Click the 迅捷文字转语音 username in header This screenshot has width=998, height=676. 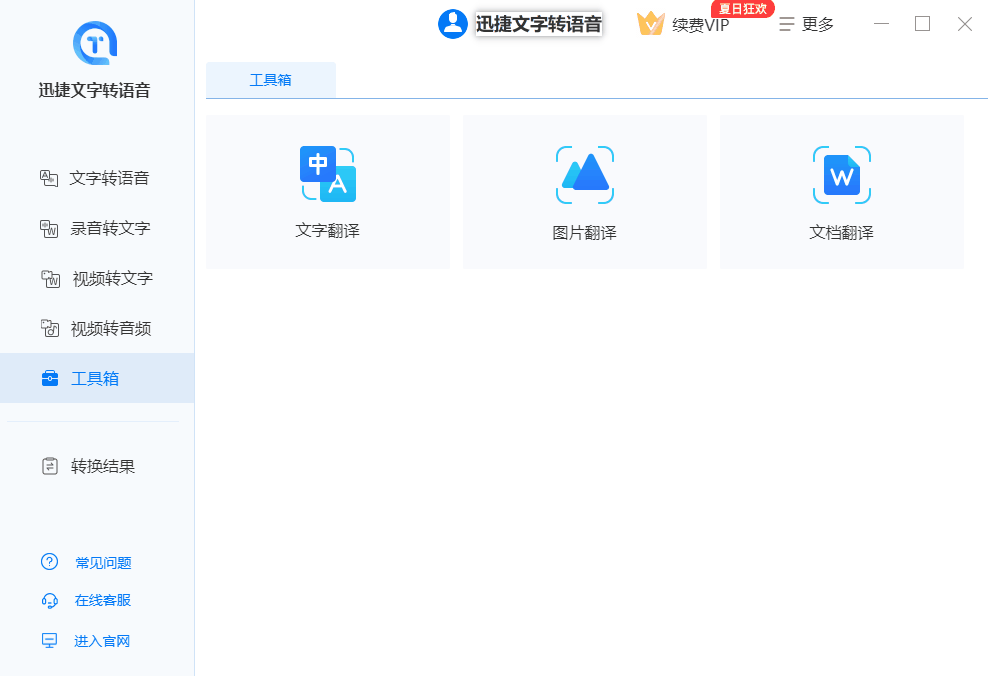point(538,24)
